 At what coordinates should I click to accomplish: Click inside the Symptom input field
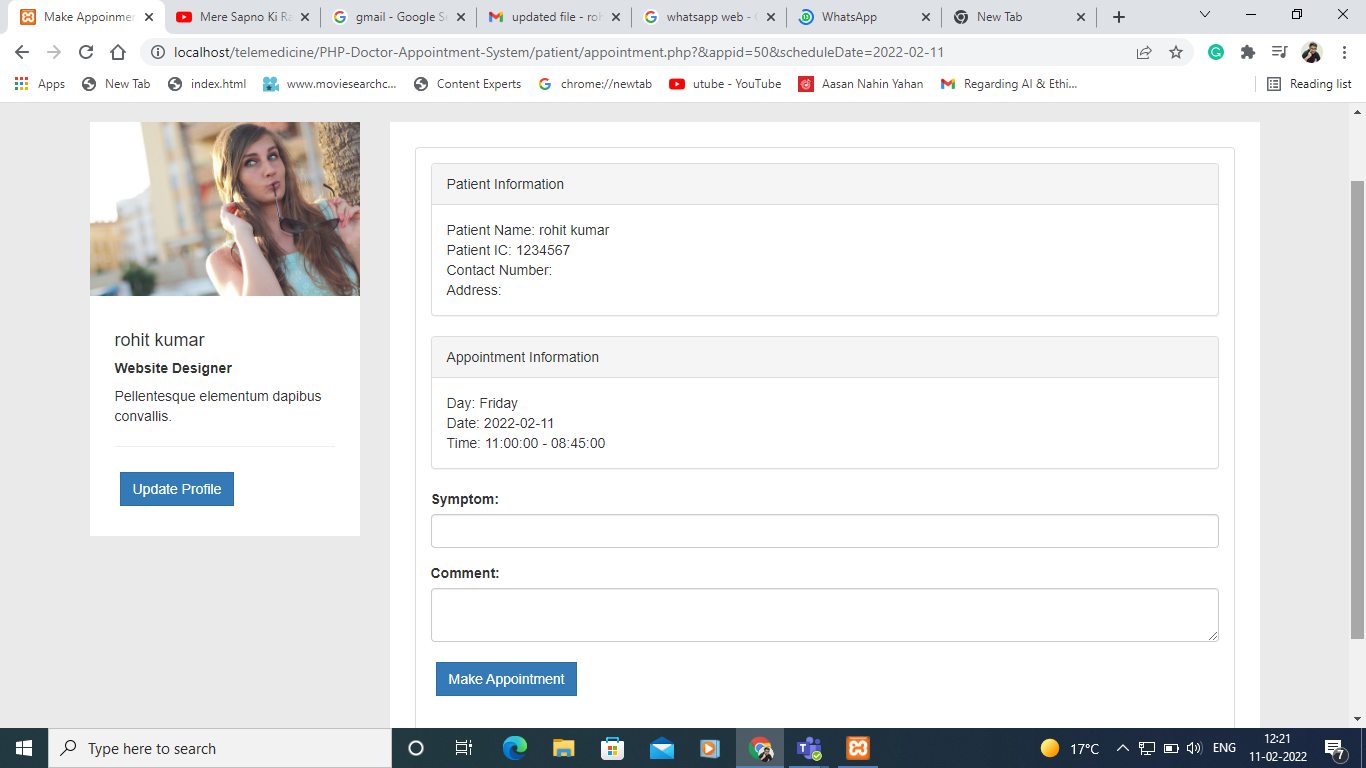(824, 531)
